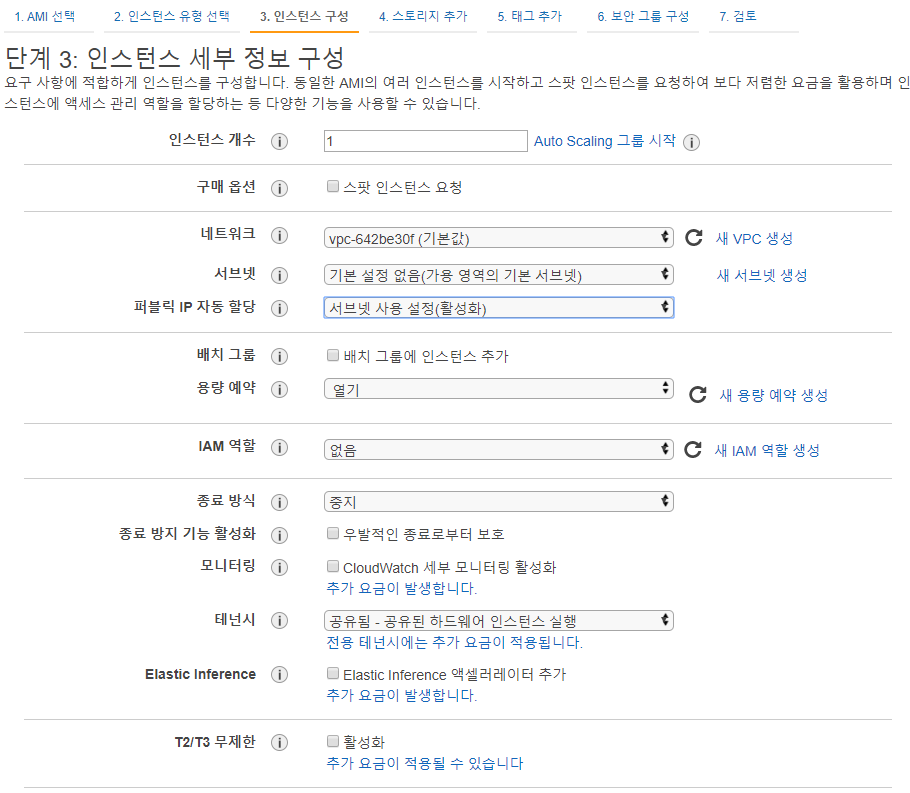Go to step 7. 검토 tab

738,16
